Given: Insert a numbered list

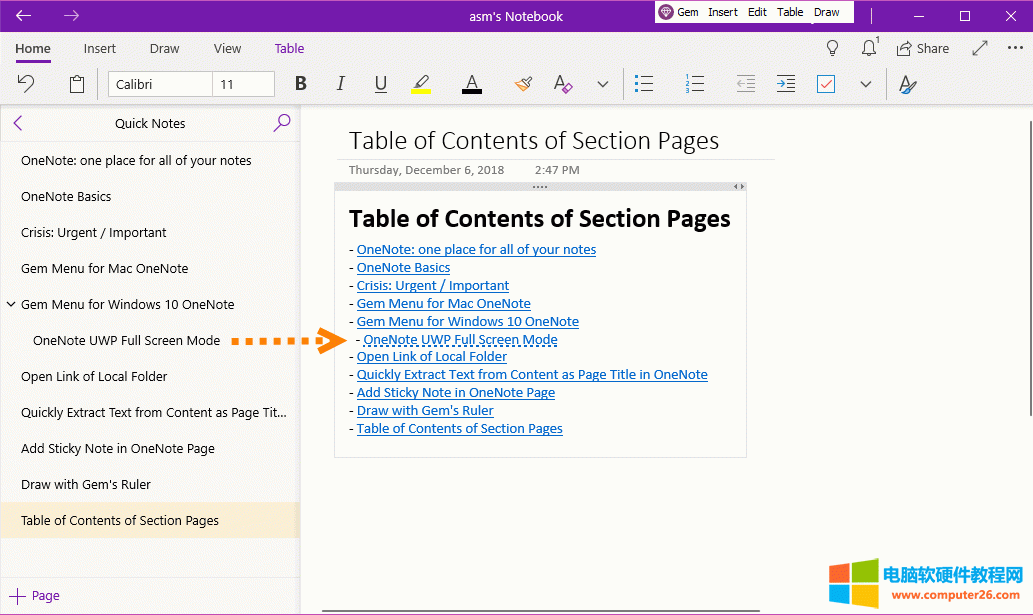Looking at the screenshot, I should [695, 84].
